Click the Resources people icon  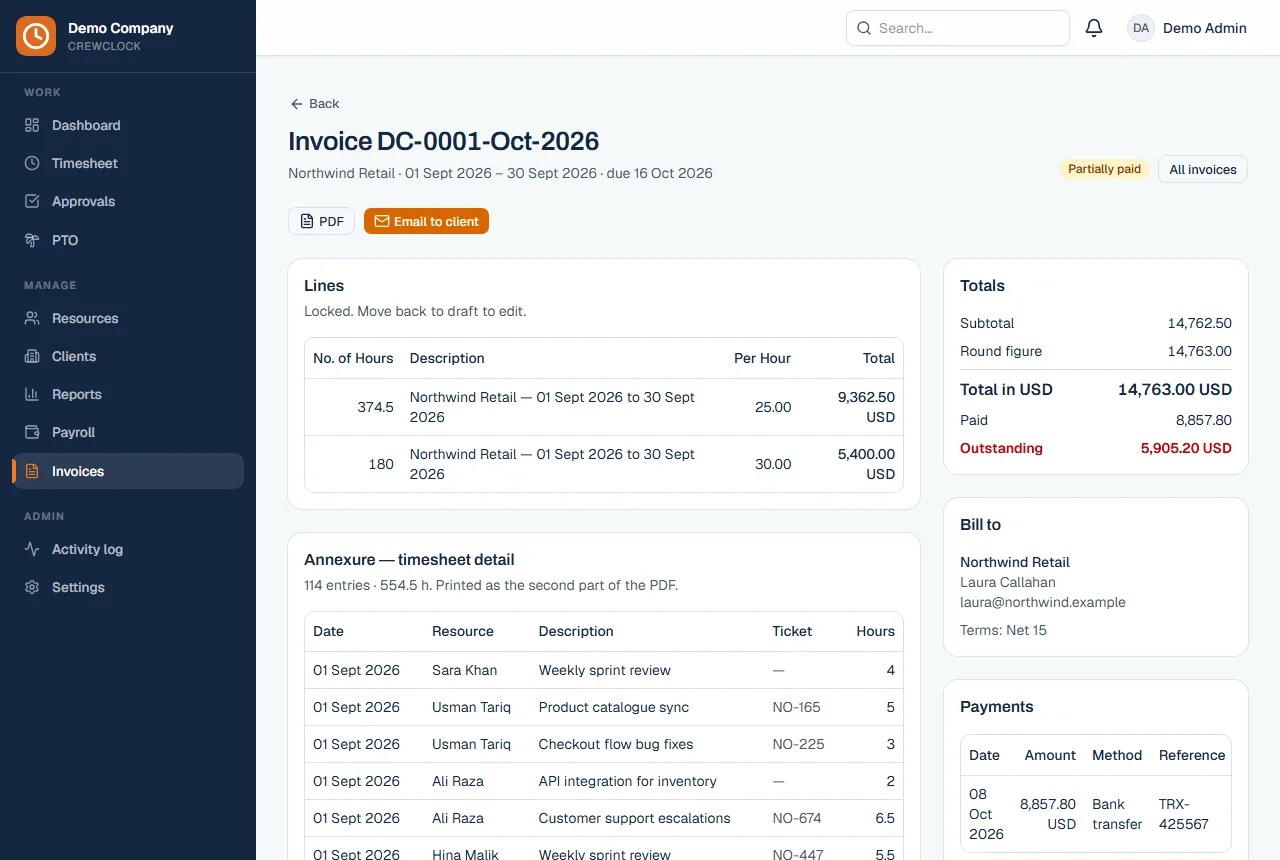click(x=32, y=318)
